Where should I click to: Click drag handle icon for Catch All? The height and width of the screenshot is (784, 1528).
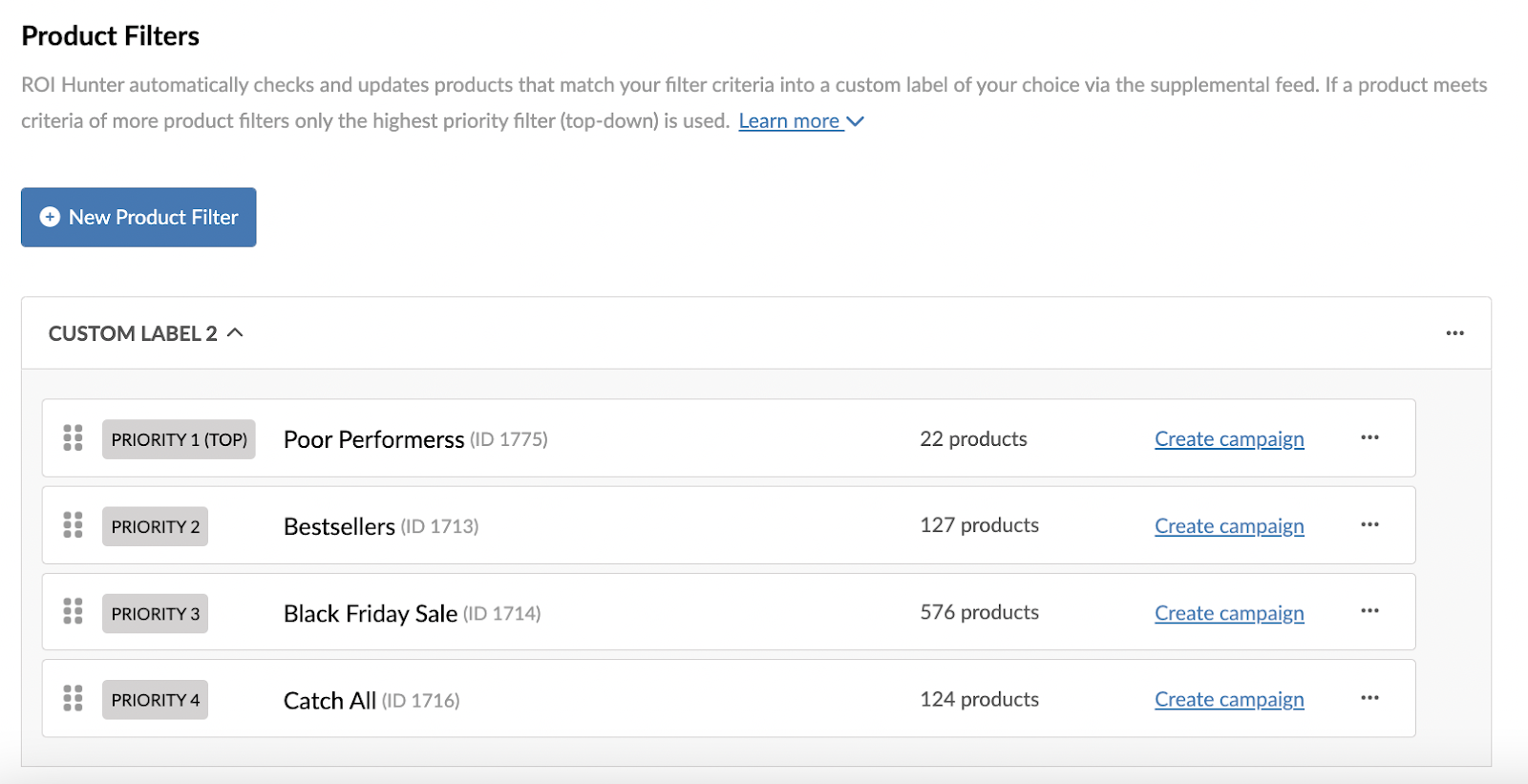[x=73, y=698]
